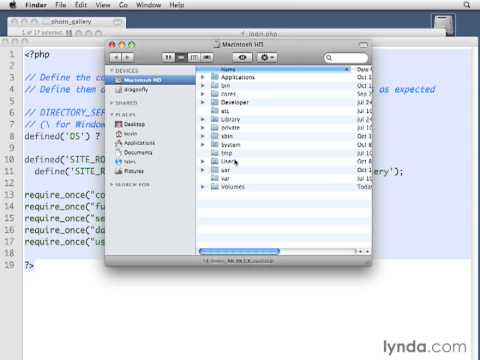Sort by the Name column header
This screenshot has height=360, width=480.
pos(274,69)
